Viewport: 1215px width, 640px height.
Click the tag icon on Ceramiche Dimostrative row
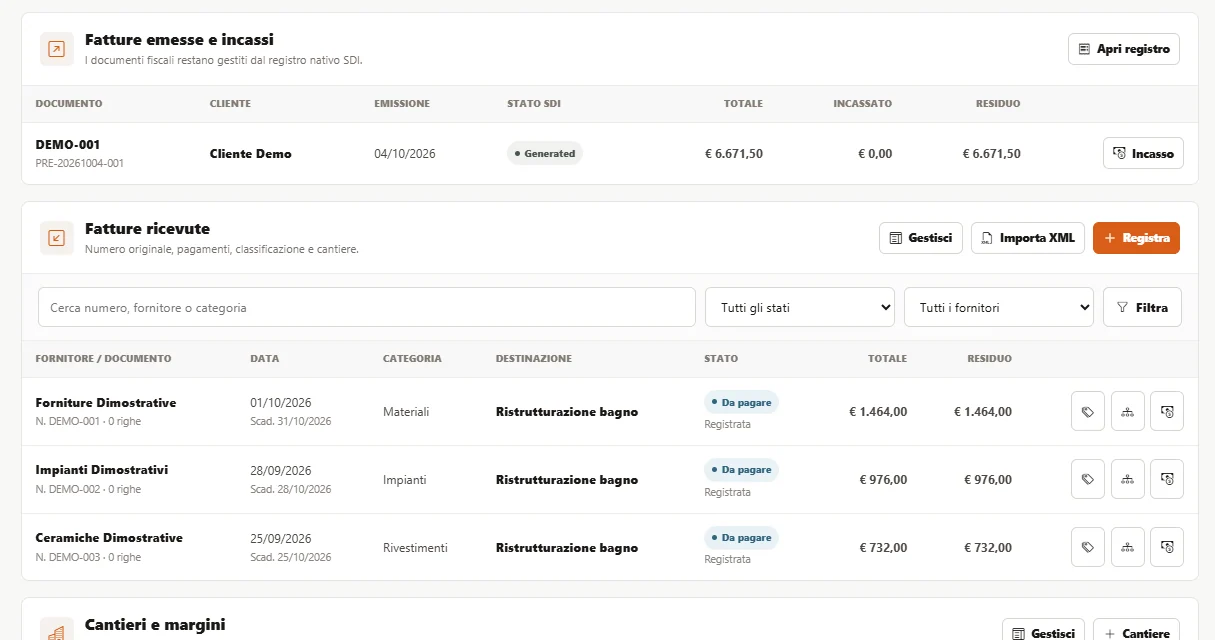pos(1088,547)
